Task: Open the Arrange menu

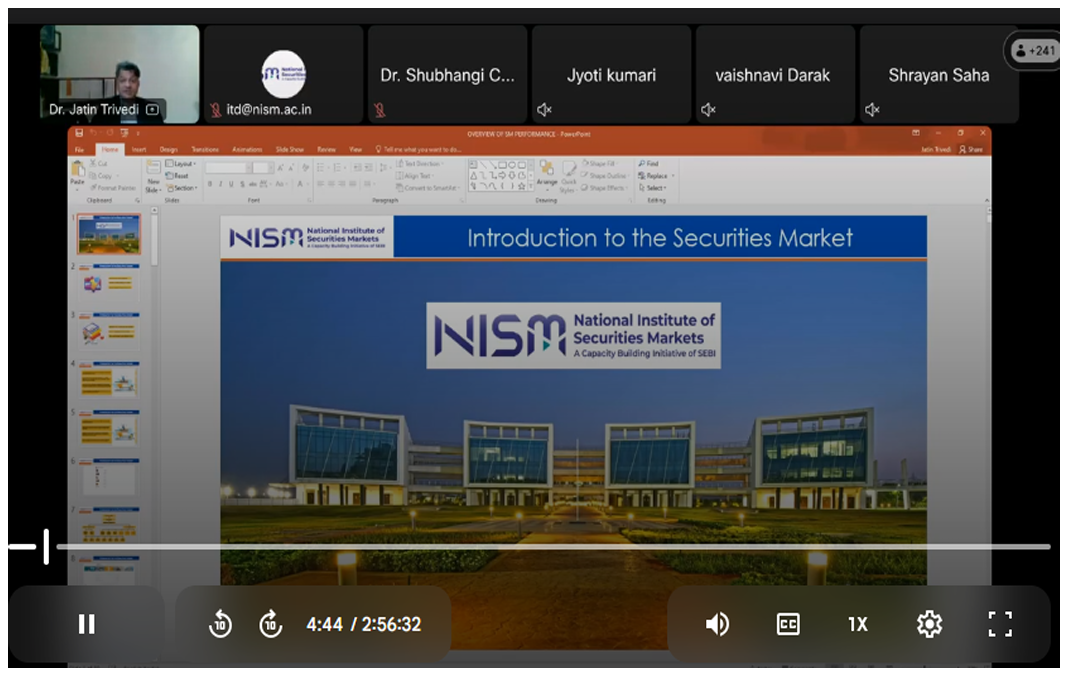Action: (x=547, y=175)
